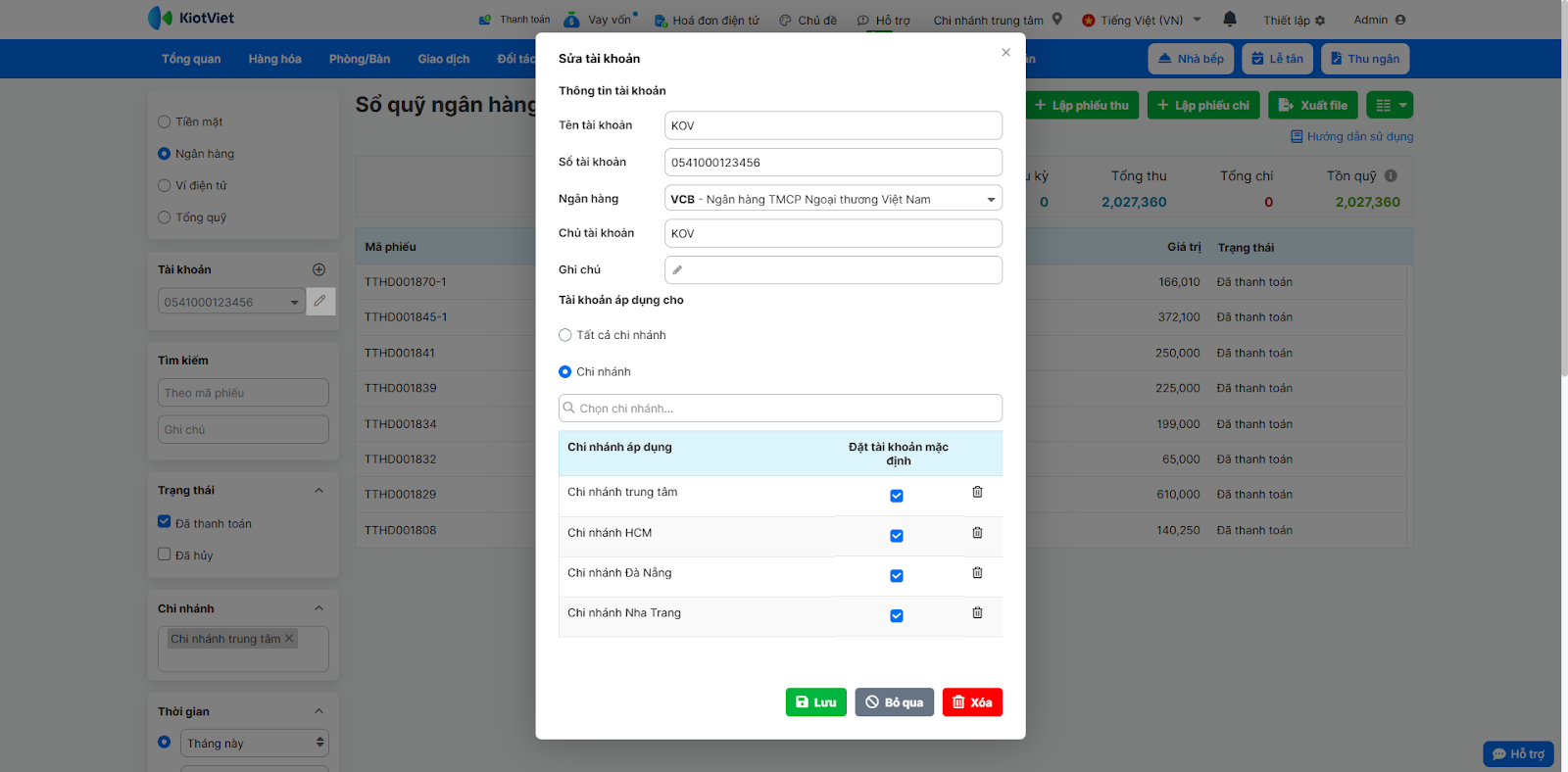1568x772 pixels.
Task: Collapse the Chi nhánh filter section
Action: (318, 608)
